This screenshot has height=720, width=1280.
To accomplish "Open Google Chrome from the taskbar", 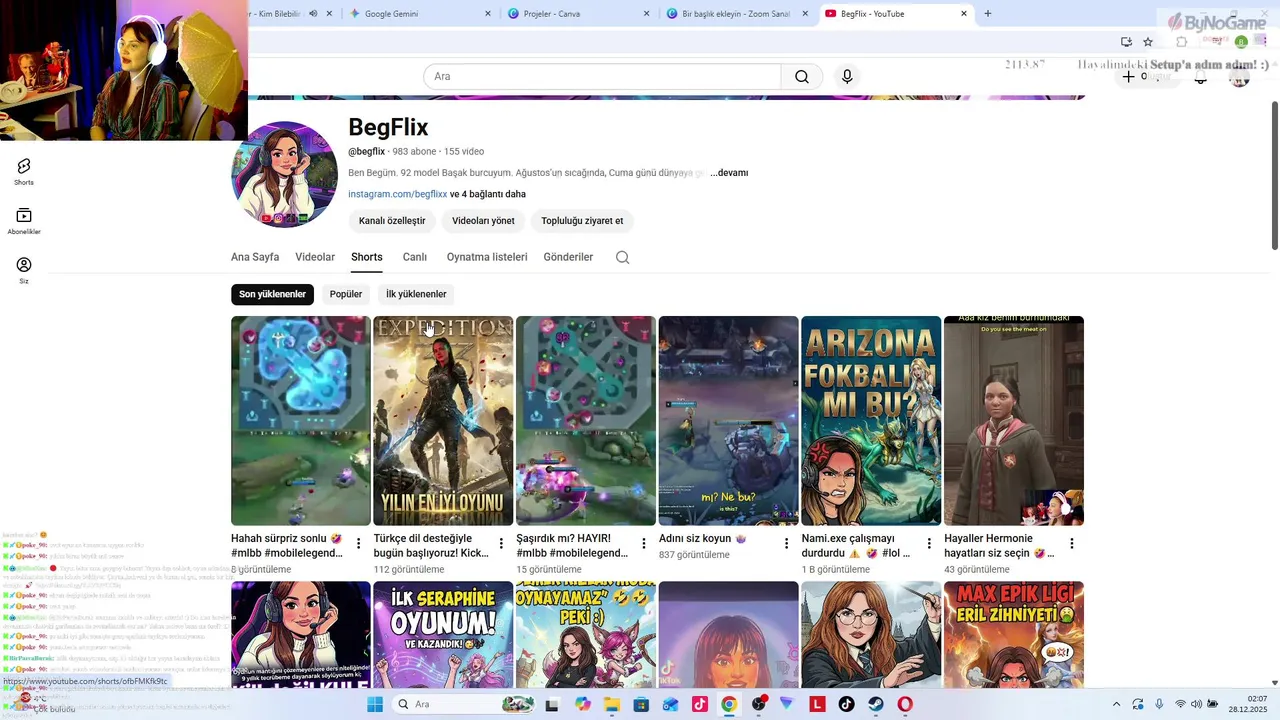I will [729, 704].
